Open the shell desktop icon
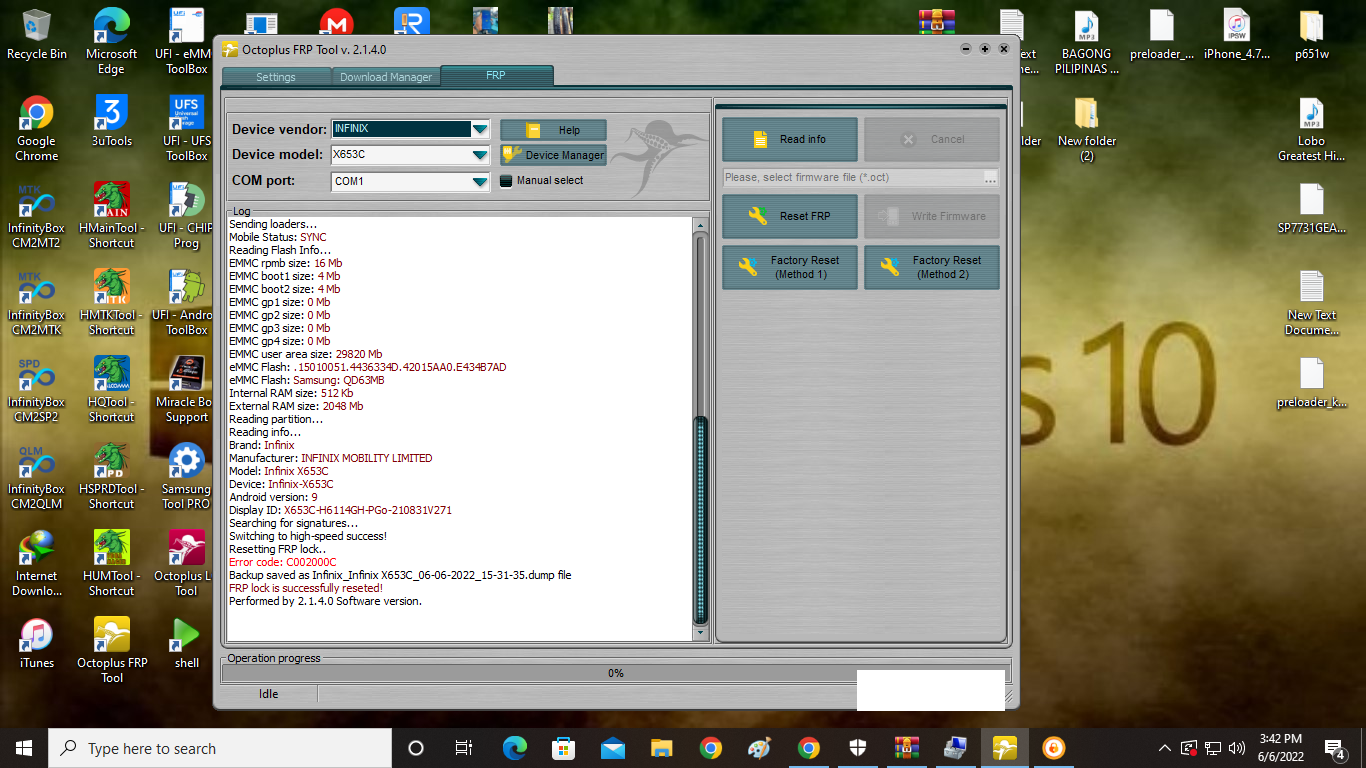The height and width of the screenshot is (768, 1366). 187,643
